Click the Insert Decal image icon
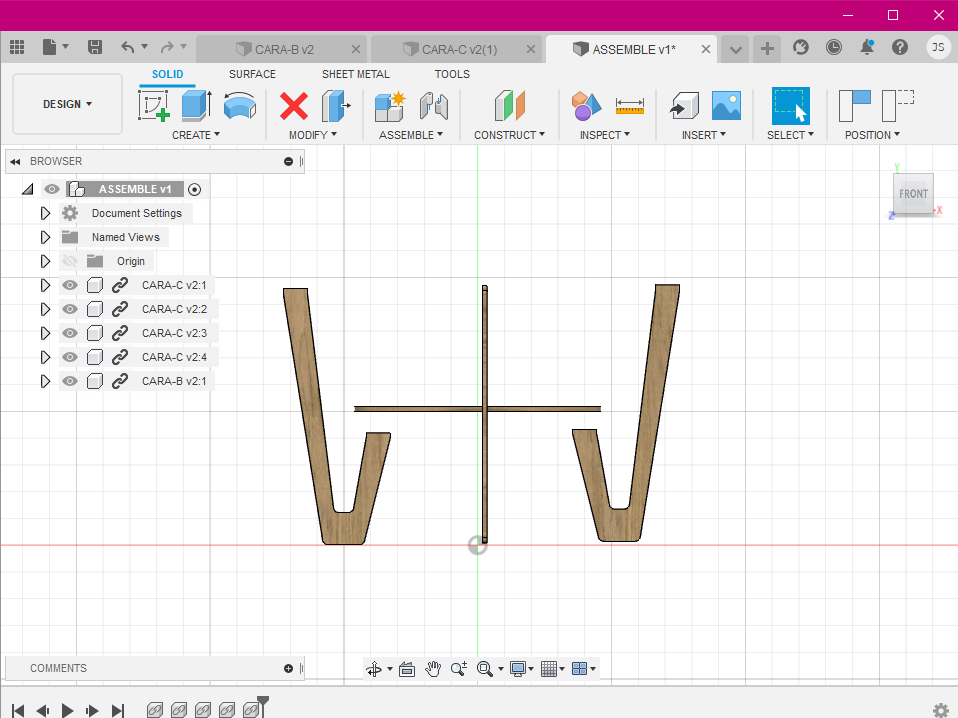This screenshot has height=718, width=958. 726,105
